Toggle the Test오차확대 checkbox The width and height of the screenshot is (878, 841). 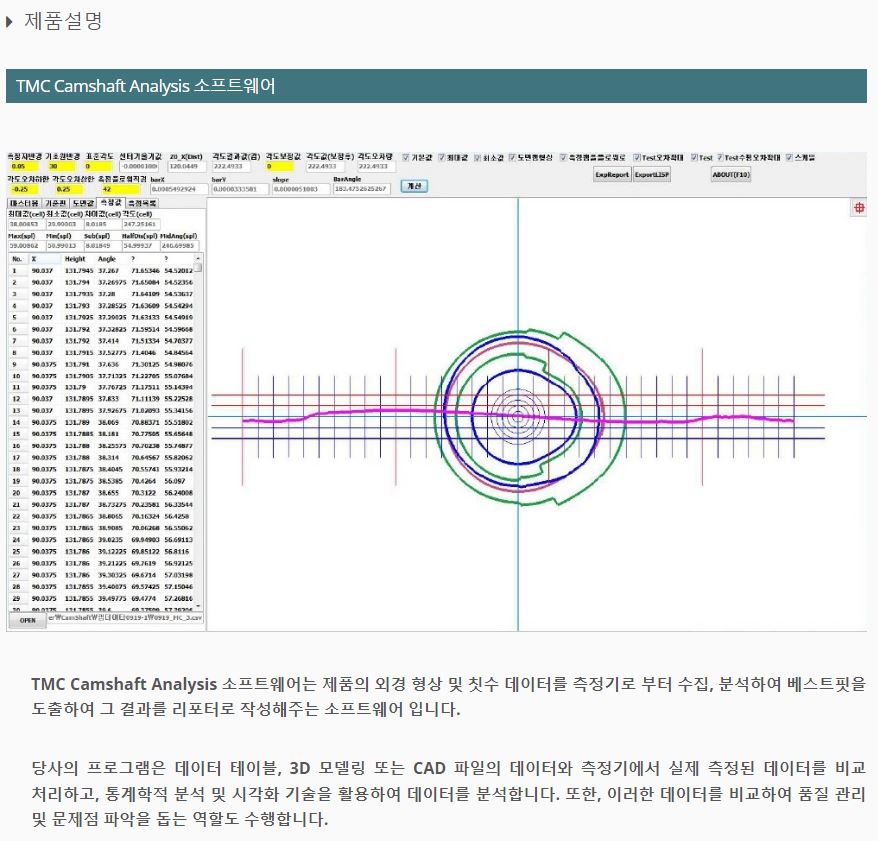637,157
